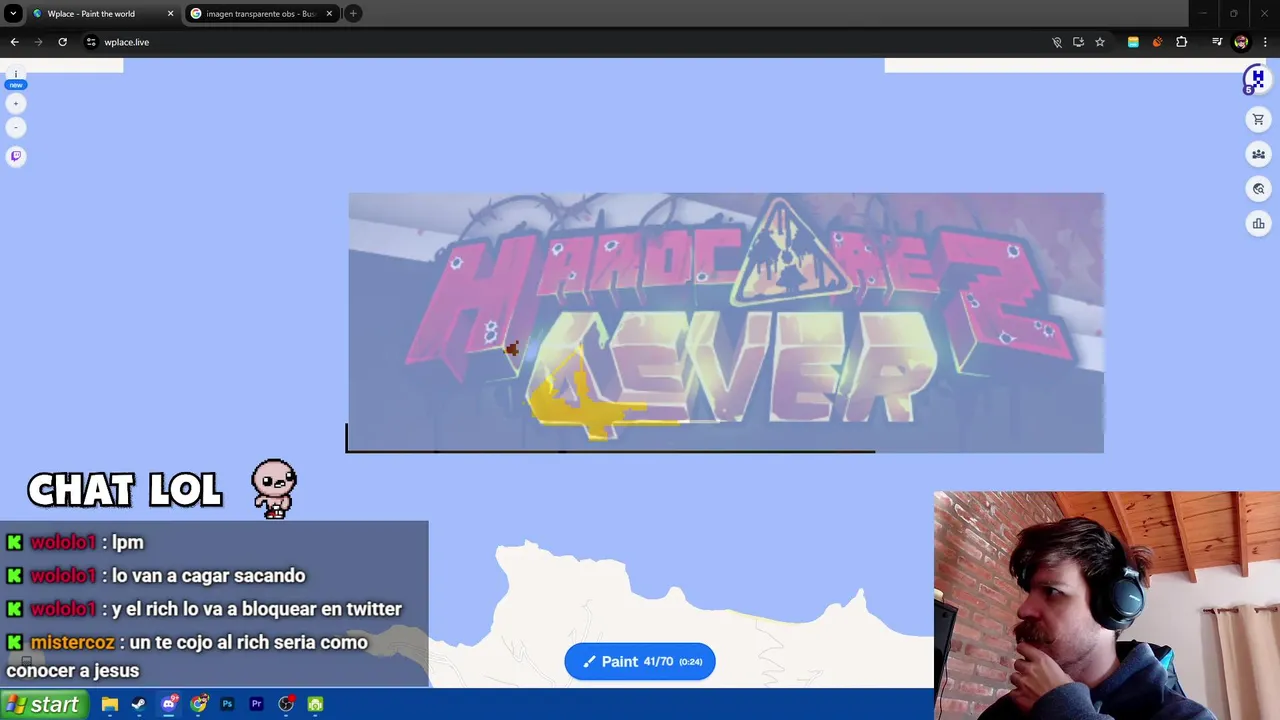This screenshot has width=1280, height=720.
Task: Open the orange extension icon
Action: [1157, 42]
